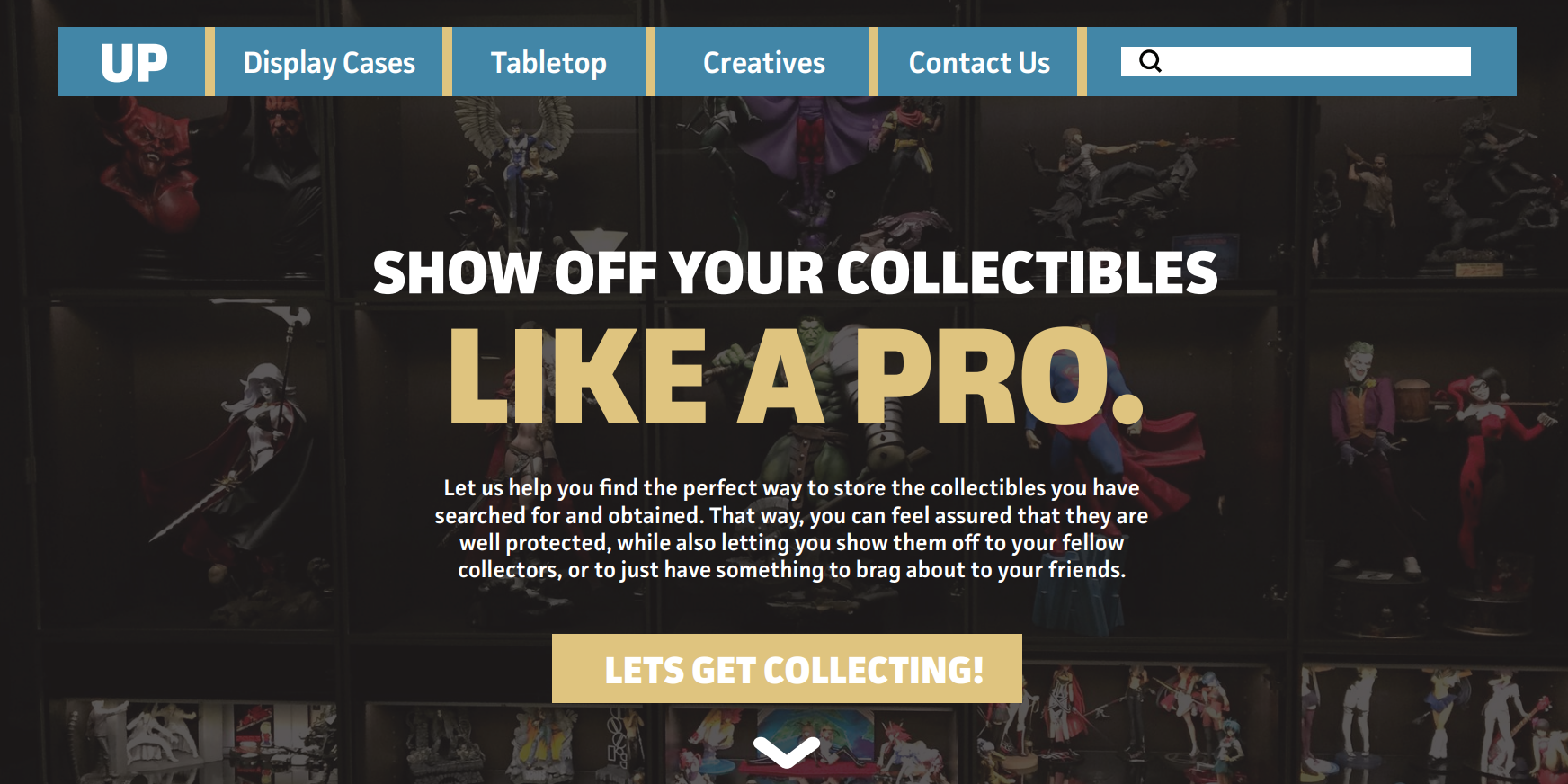This screenshot has width=1568, height=784.
Task: Click the gold 'Like A Pro.' headline
Action: (796, 376)
